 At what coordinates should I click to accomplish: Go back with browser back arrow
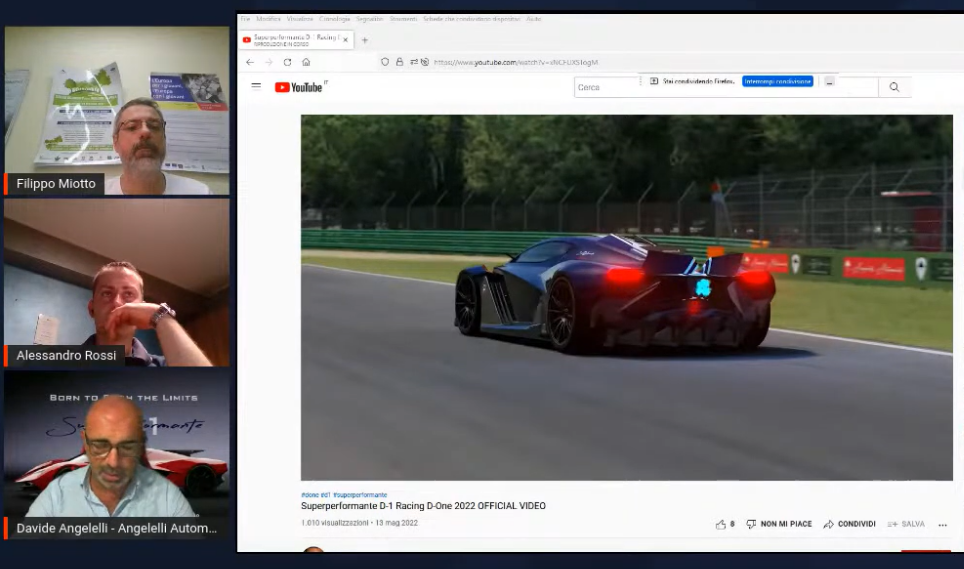pos(250,62)
